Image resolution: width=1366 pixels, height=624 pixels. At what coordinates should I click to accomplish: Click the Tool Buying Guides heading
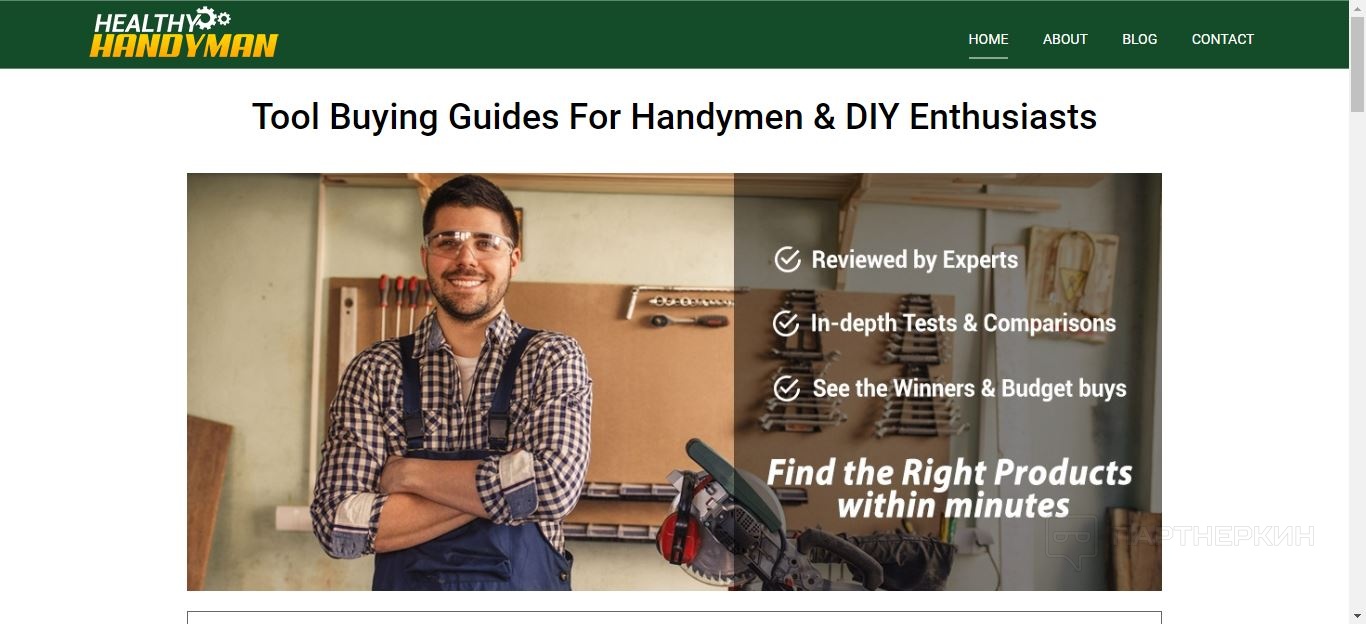(x=674, y=117)
